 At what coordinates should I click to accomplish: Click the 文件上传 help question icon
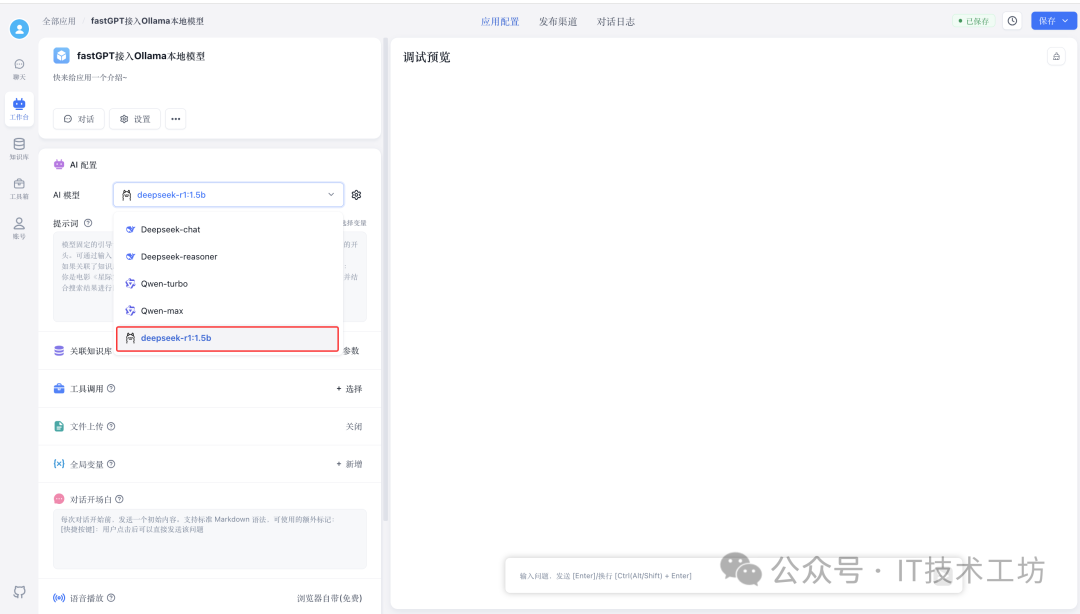pos(111,426)
